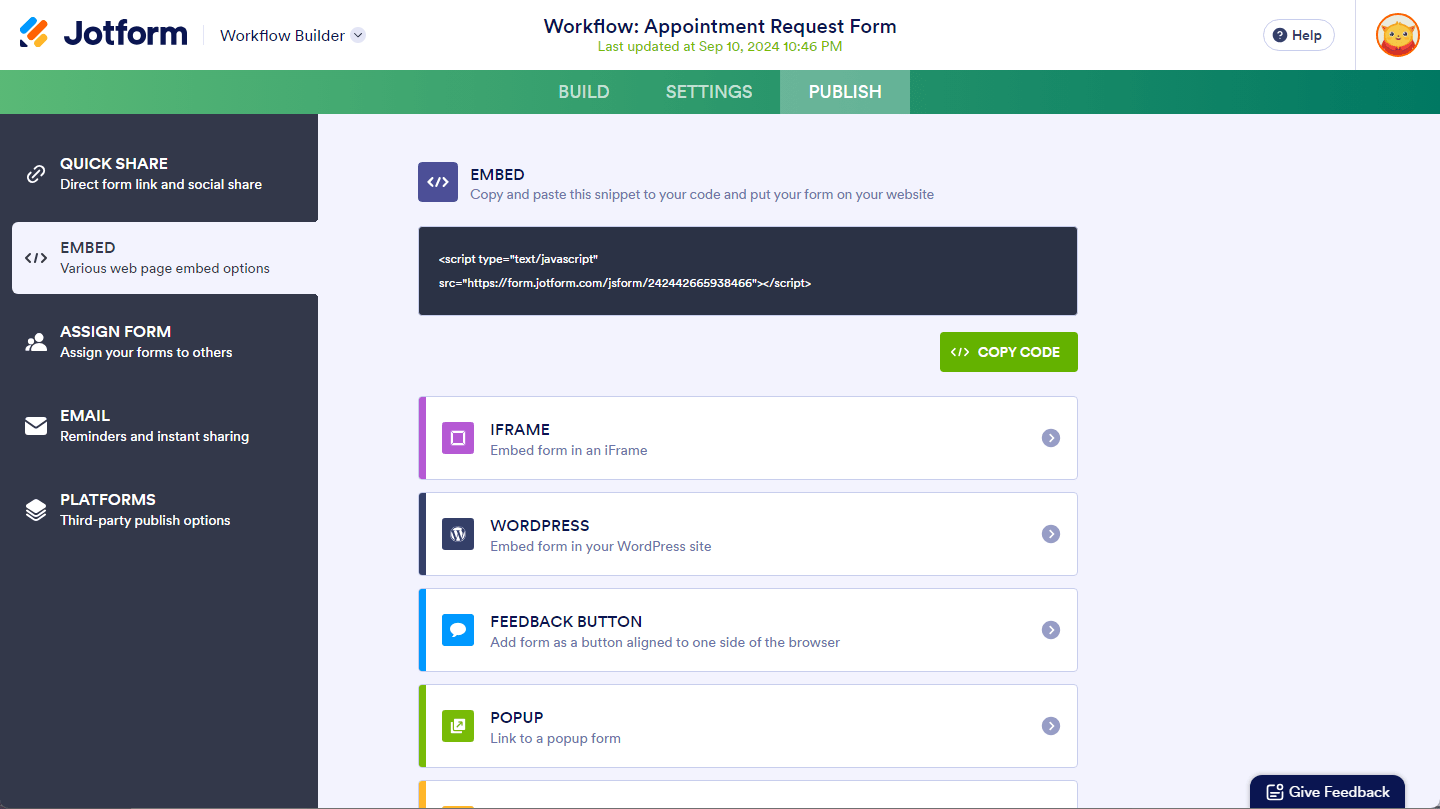The image size is (1440, 809).
Task: Click the Embed code icon in sidebar
Action: pos(36,258)
